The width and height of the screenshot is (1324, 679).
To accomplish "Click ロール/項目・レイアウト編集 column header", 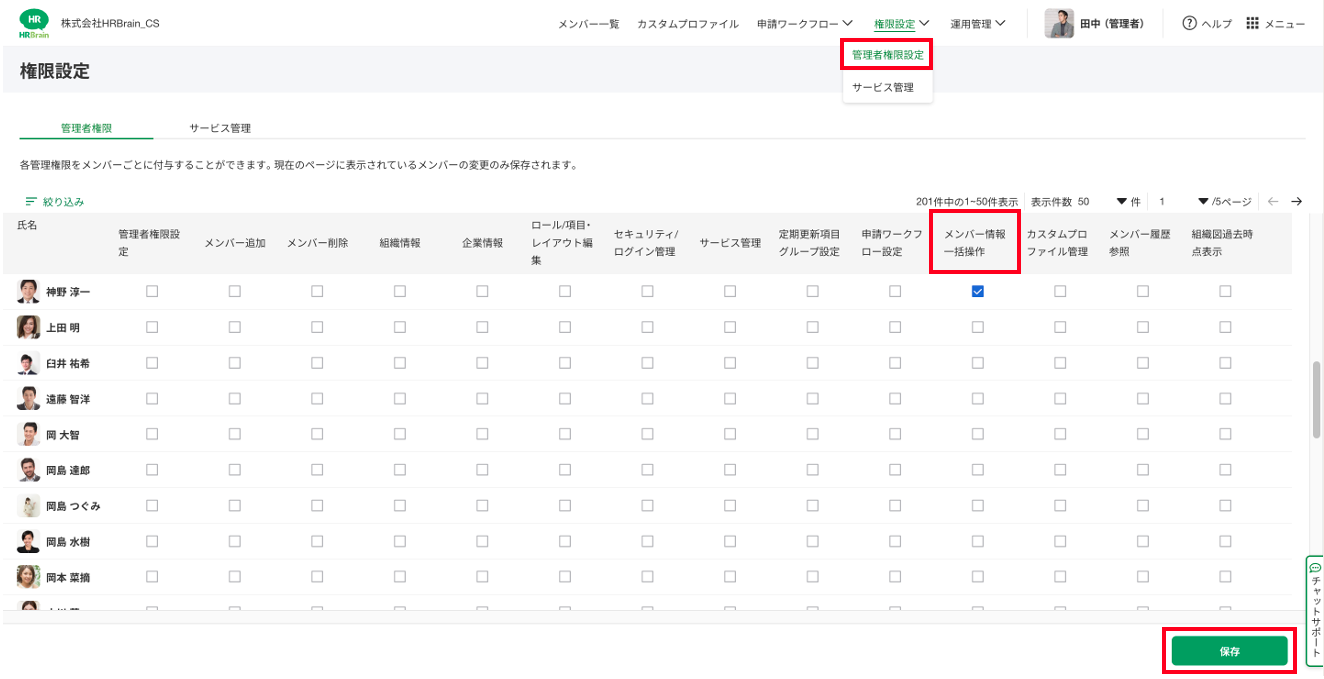I will 564,242.
